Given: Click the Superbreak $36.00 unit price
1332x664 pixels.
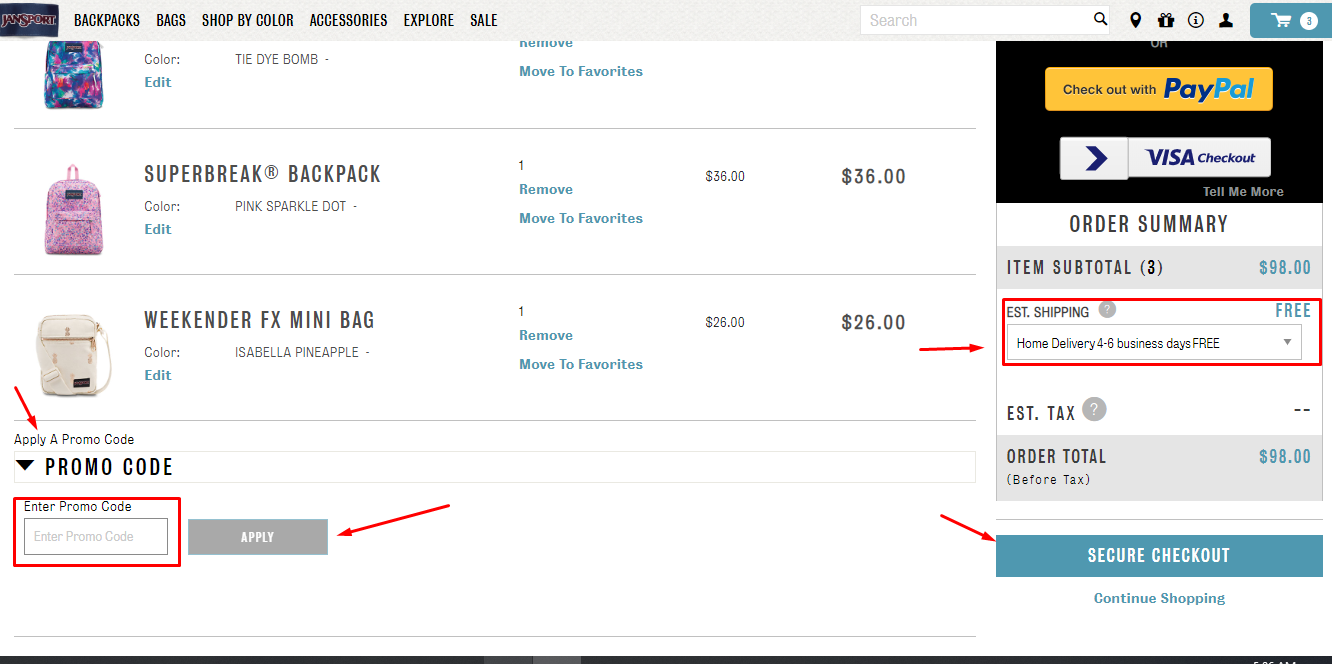Looking at the screenshot, I should pyautogui.click(x=725, y=176).
